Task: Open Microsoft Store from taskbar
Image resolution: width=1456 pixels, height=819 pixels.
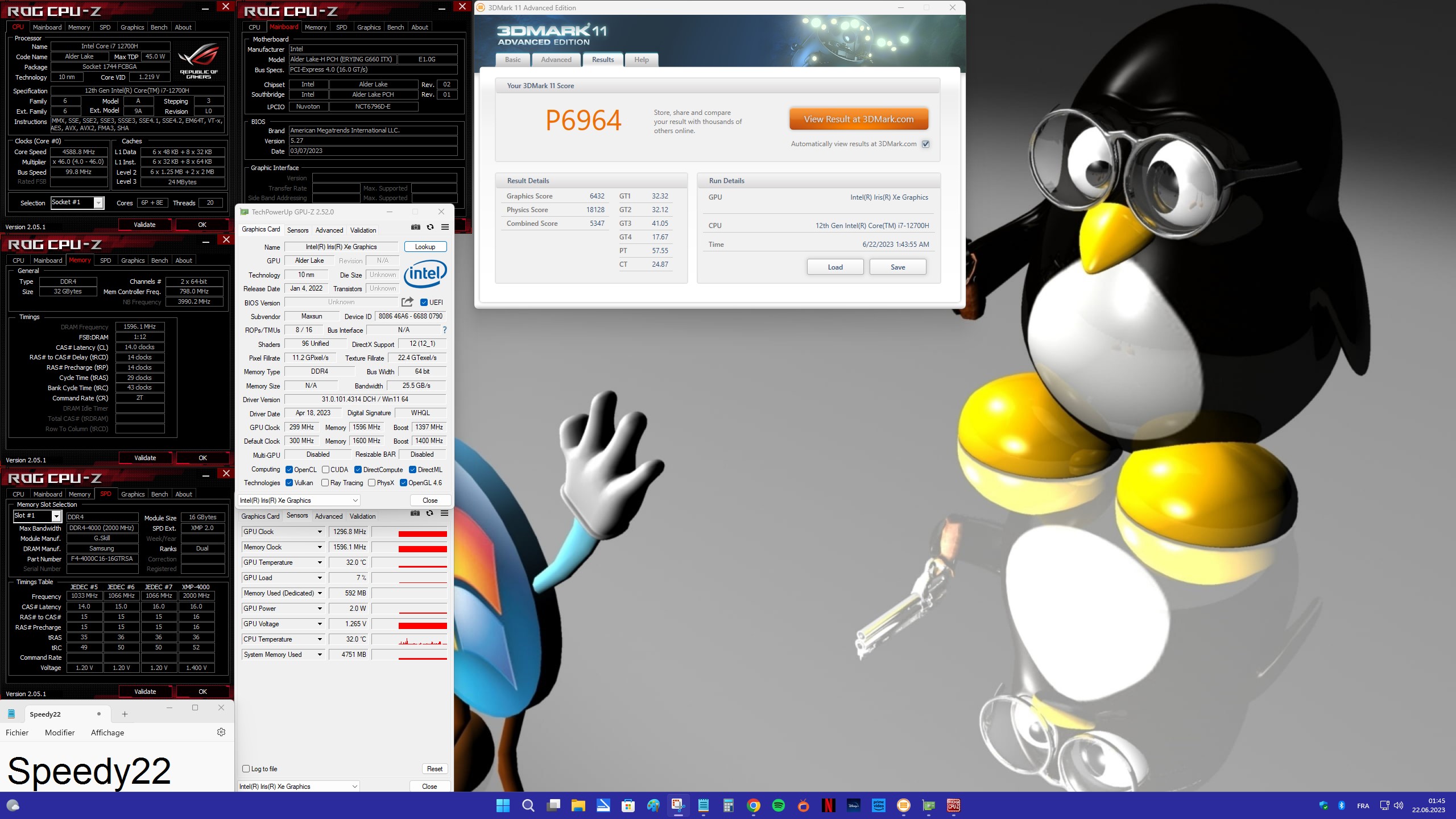Action: tap(628, 805)
